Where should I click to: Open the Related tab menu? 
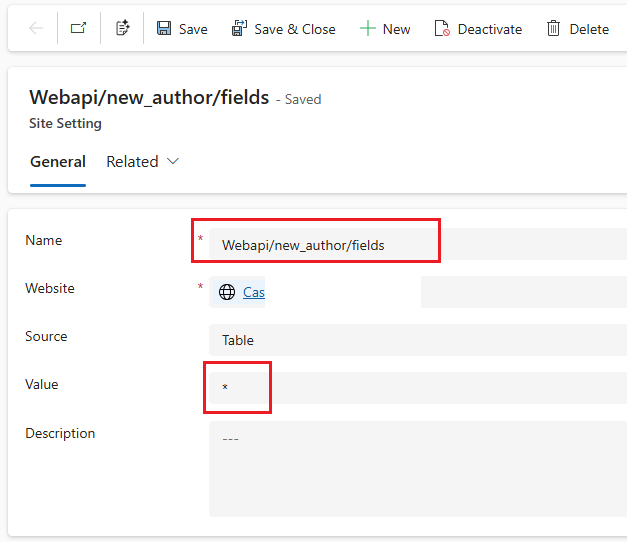[x=142, y=162]
